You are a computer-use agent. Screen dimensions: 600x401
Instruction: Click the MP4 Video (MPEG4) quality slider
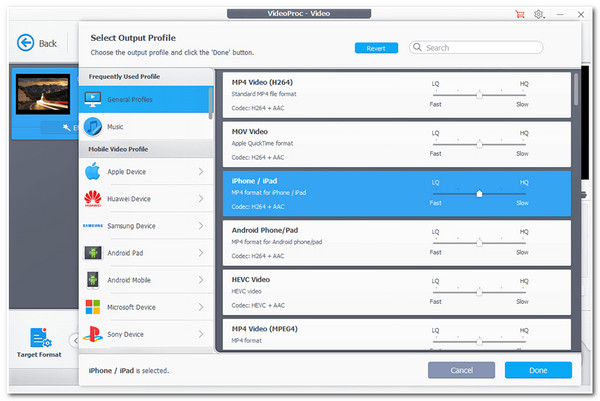pyautogui.click(x=479, y=341)
